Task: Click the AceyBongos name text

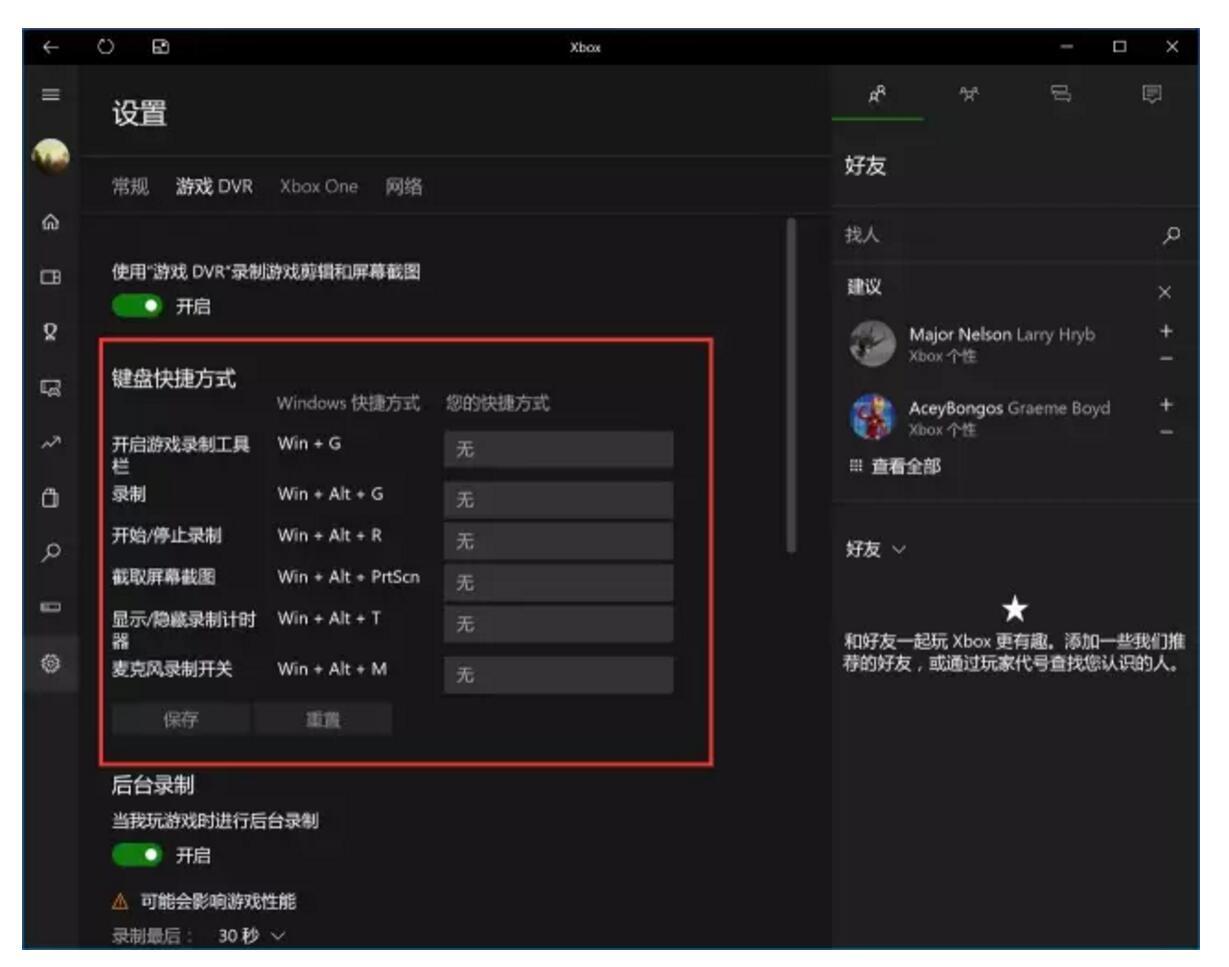Action: pyautogui.click(x=955, y=408)
